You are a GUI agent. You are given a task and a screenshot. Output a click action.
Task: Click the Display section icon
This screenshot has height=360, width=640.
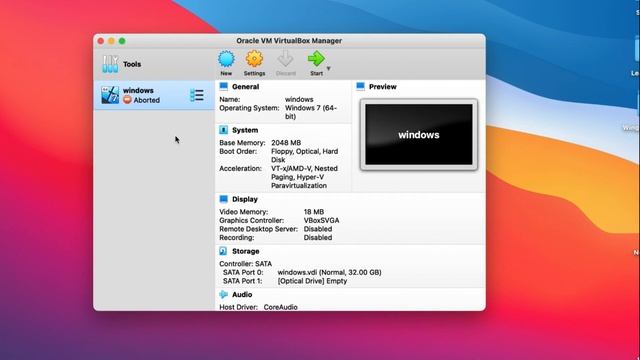[223, 199]
